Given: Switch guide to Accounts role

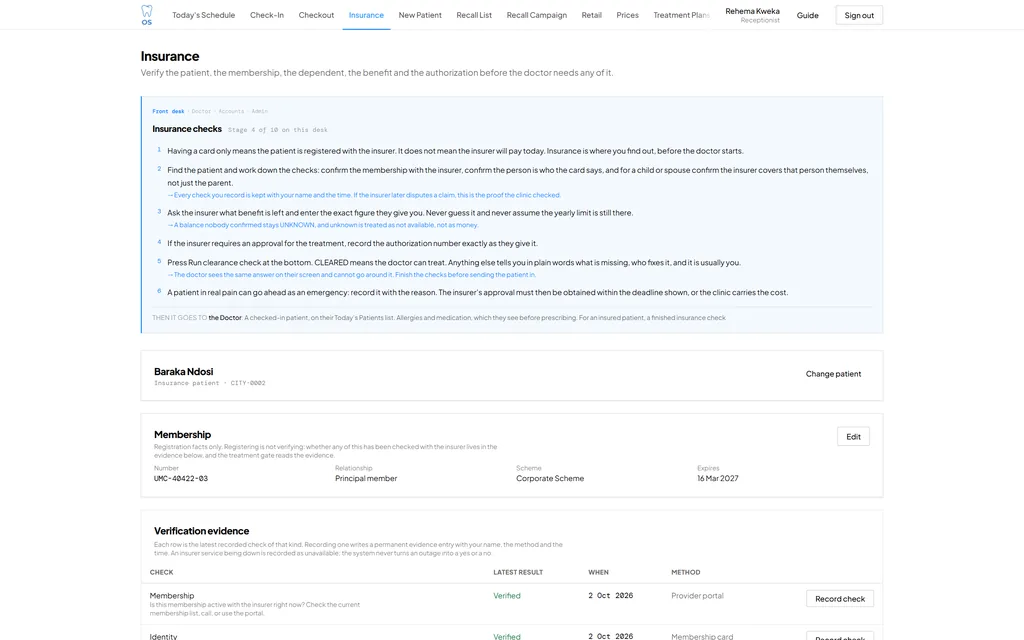Looking at the screenshot, I should [x=231, y=111].
